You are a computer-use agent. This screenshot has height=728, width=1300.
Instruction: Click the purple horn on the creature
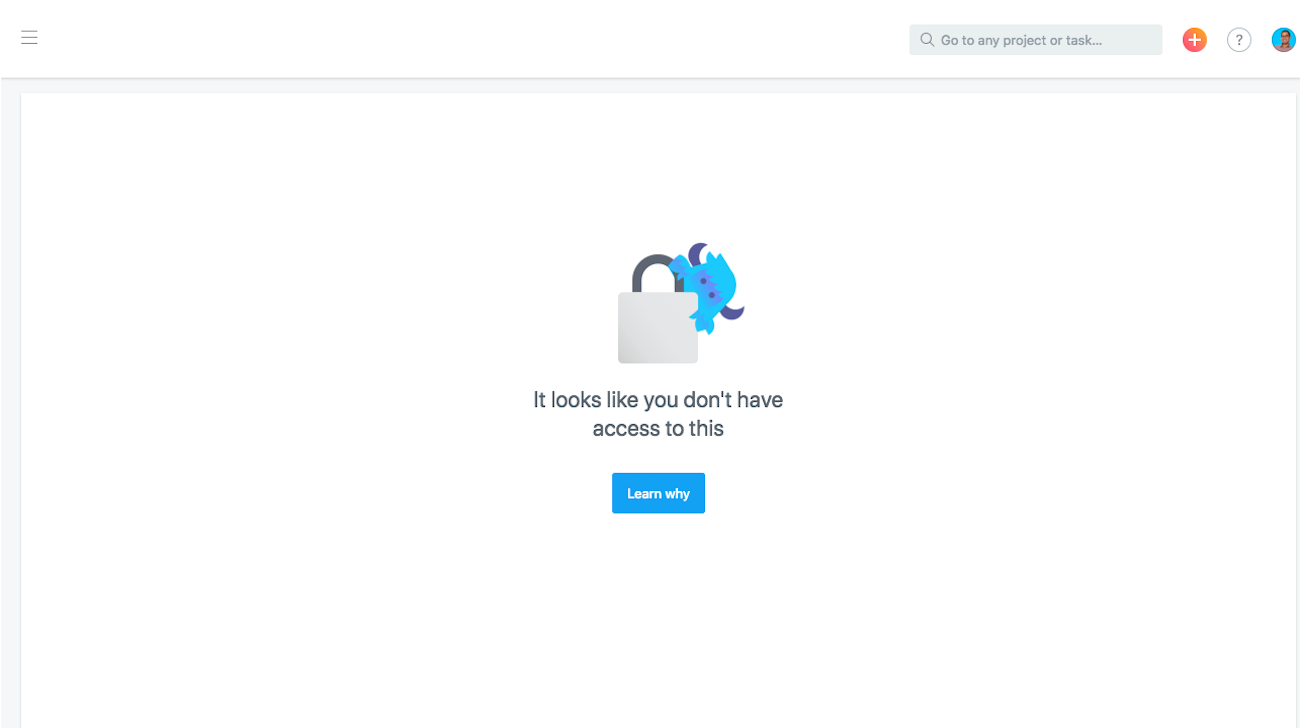pos(698,254)
